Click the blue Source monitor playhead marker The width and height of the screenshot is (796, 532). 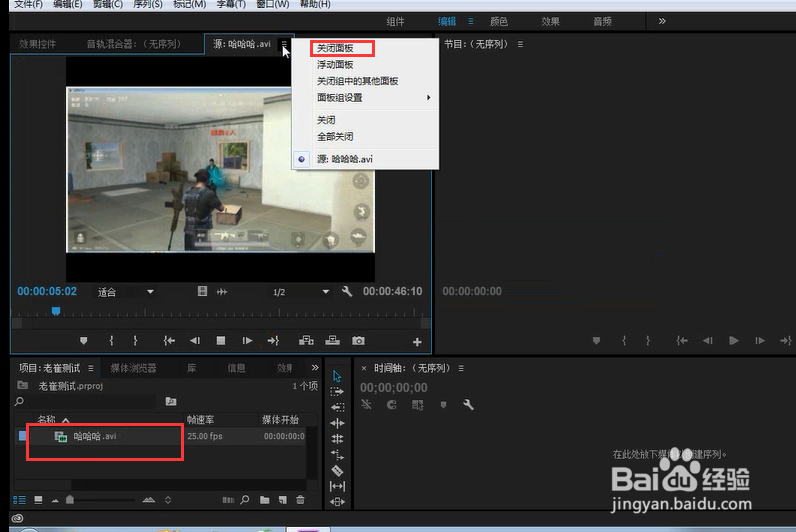[x=56, y=311]
